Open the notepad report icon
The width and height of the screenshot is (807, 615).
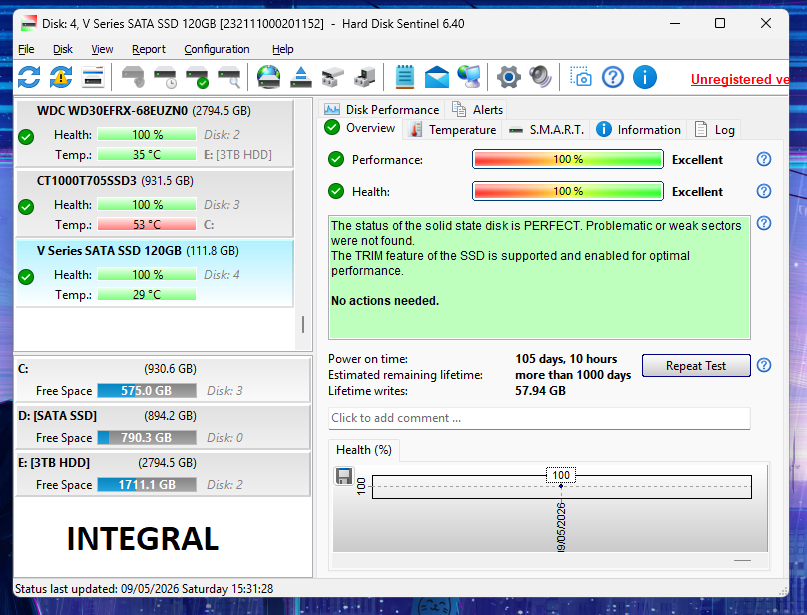tap(405, 77)
